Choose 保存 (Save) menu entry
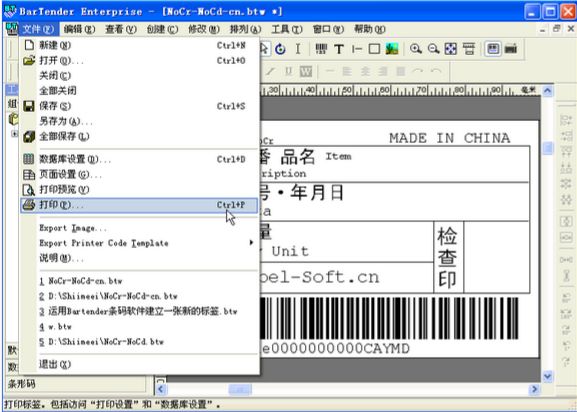This screenshot has height=412, width=577. click(x=140, y=106)
